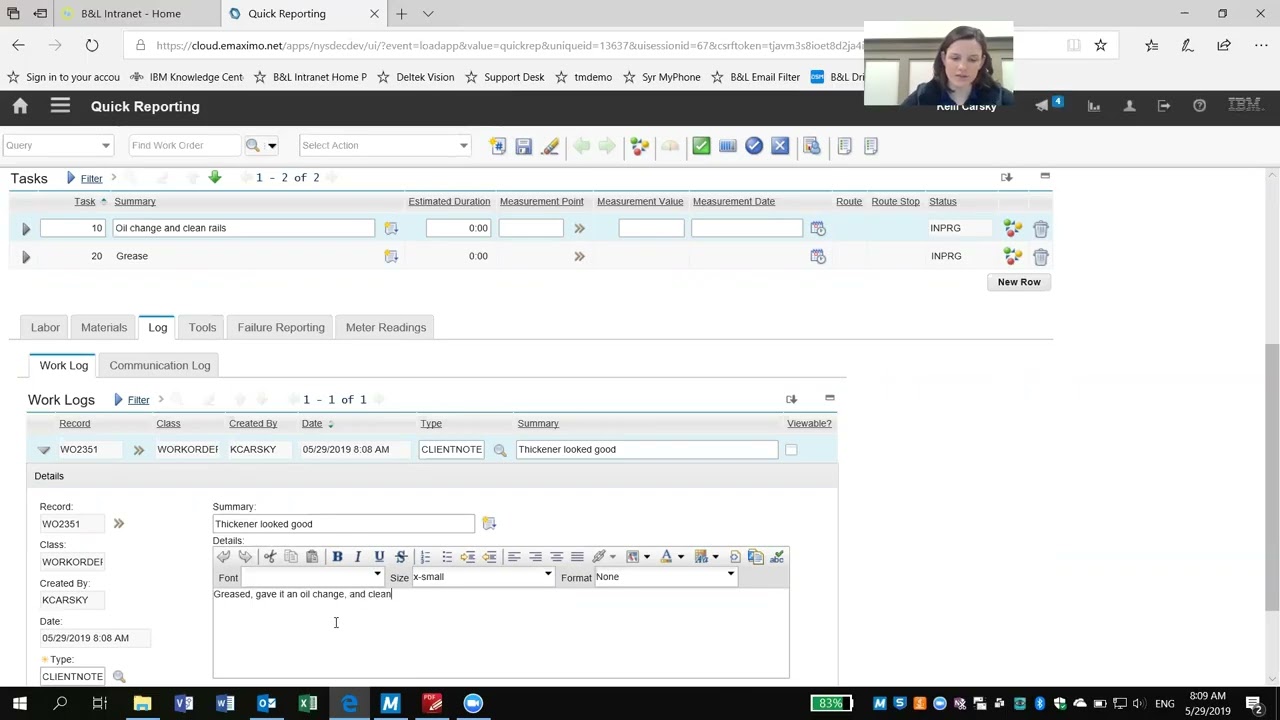This screenshot has height=720, width=1280.
Task: Click the Help question mark icon
Action: click(x=1199, y=105)
